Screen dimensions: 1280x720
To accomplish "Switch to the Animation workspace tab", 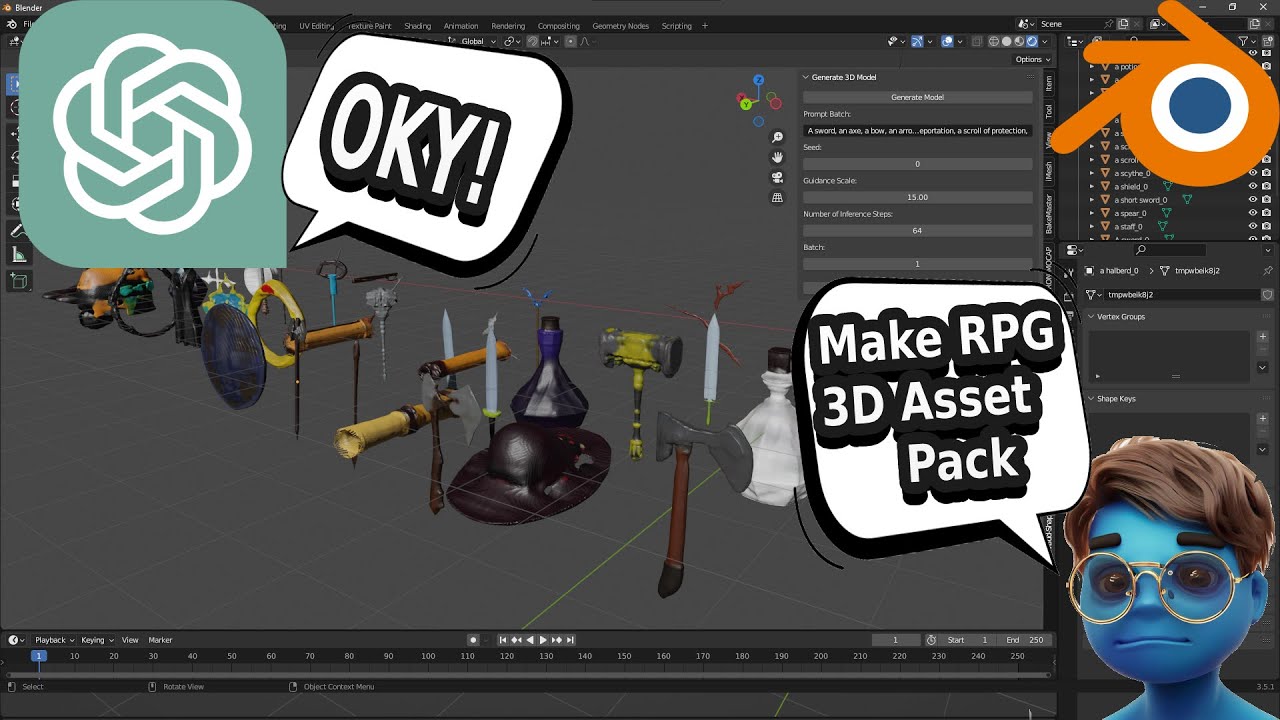I will [x=461, y=26].
